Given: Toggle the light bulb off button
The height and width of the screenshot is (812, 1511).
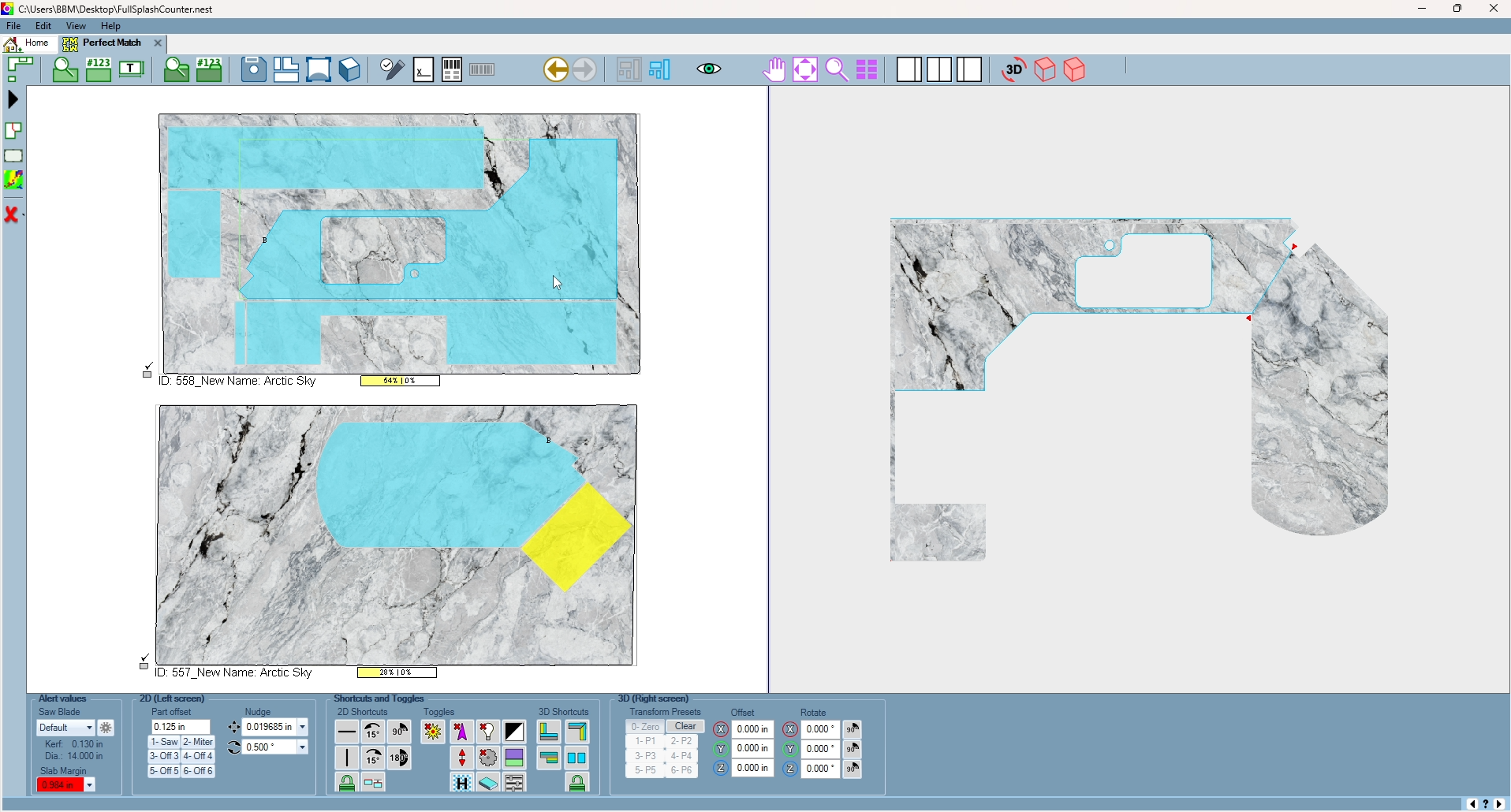Looking at the screenshot, I should [x=488, y=733].
